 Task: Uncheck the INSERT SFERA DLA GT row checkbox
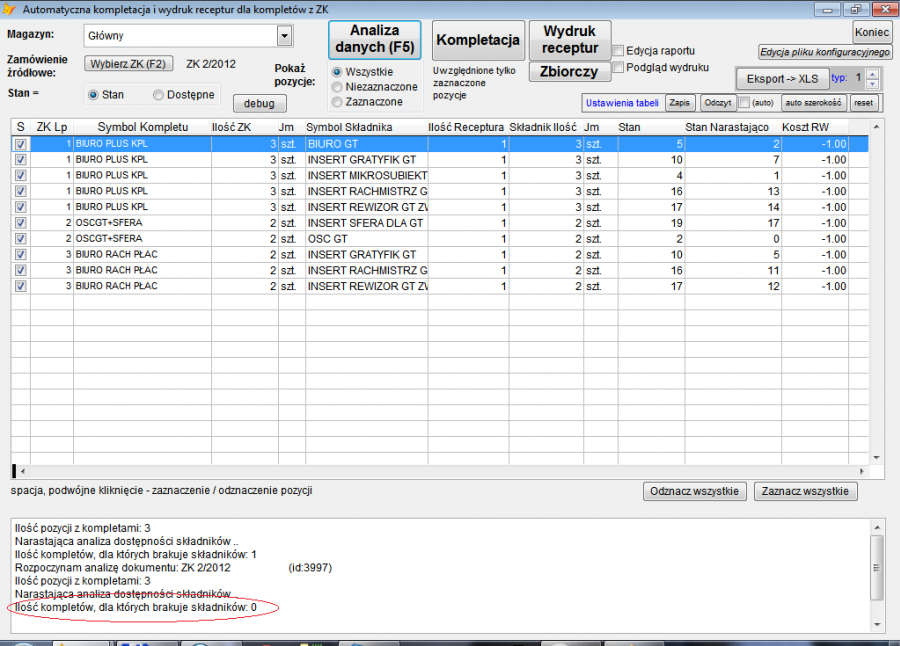tap(21, 223)
